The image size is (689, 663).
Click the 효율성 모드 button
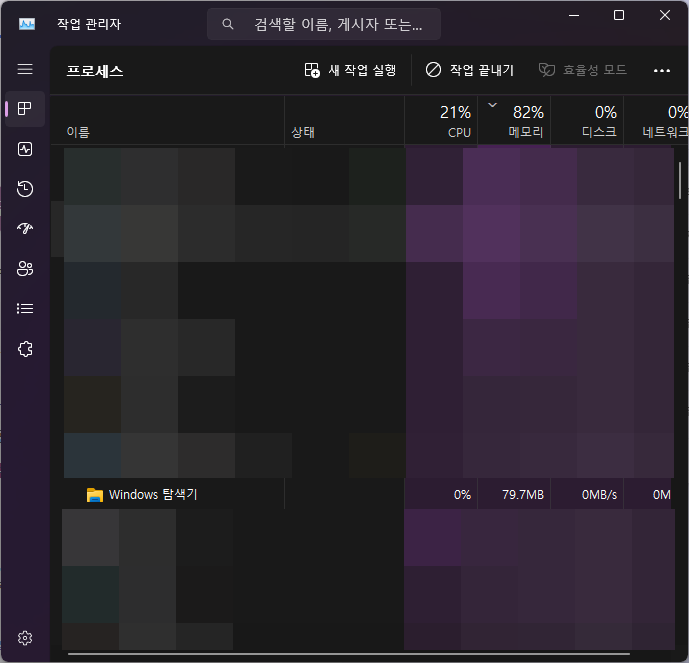point(583,70)
